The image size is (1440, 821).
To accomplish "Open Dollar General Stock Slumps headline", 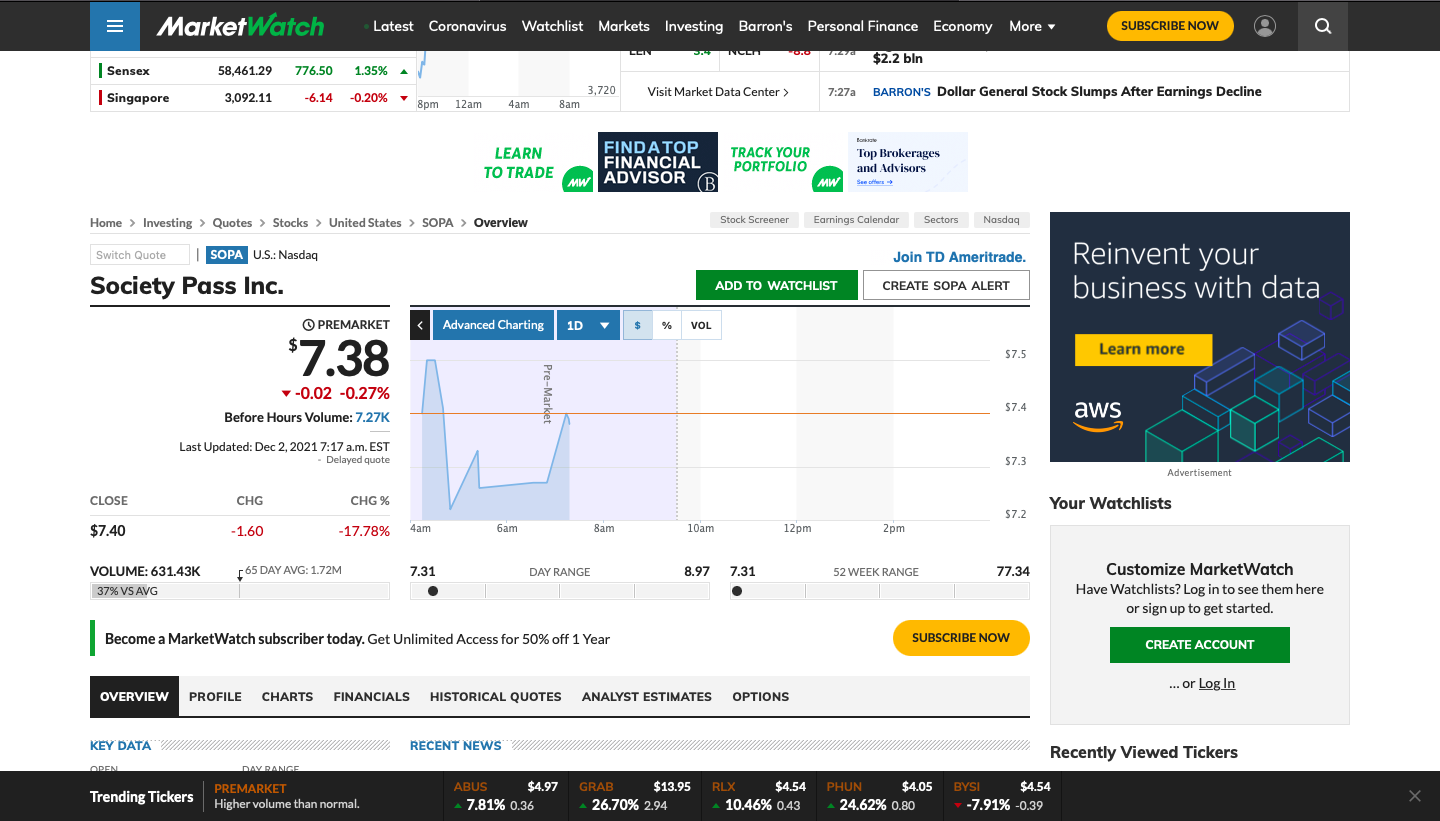I will point(1099,91).
